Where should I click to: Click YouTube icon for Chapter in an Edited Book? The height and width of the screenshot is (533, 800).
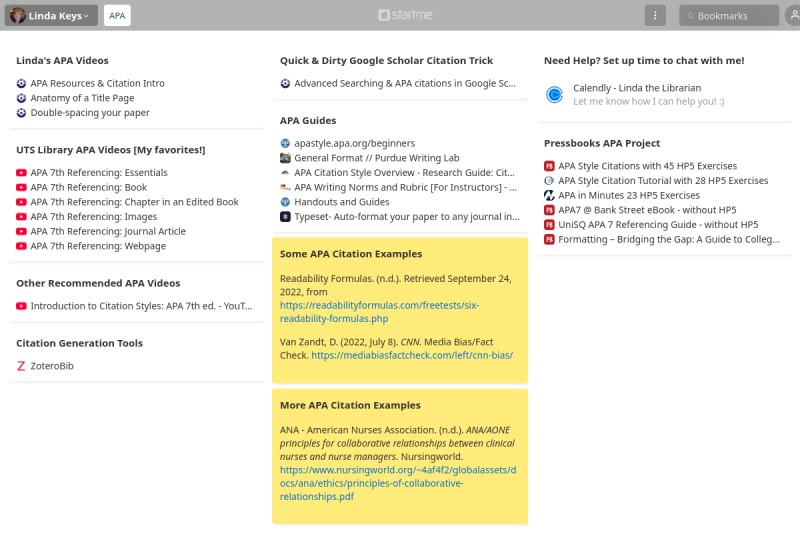(x=21, y=202)
